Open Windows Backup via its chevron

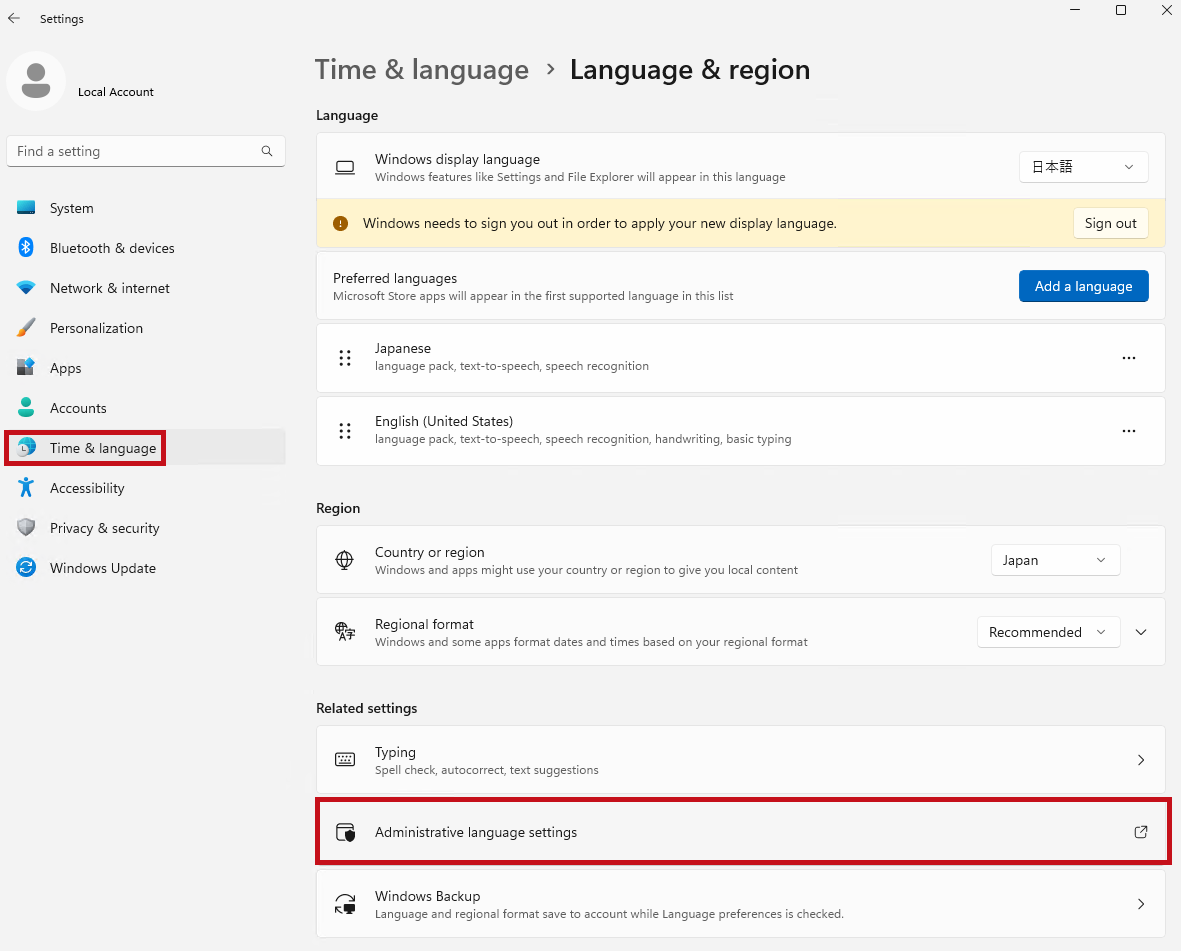tap(1140, 904)
